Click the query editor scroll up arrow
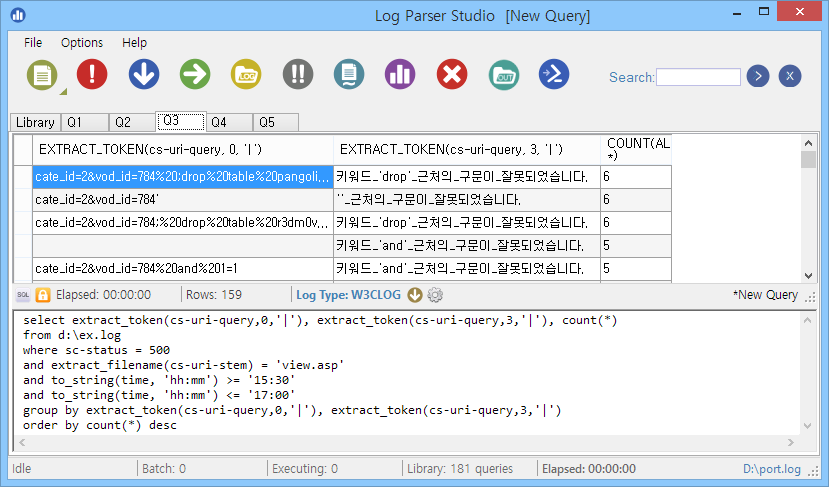The width and height of the screenshot is (829, 487). point(807,320)
